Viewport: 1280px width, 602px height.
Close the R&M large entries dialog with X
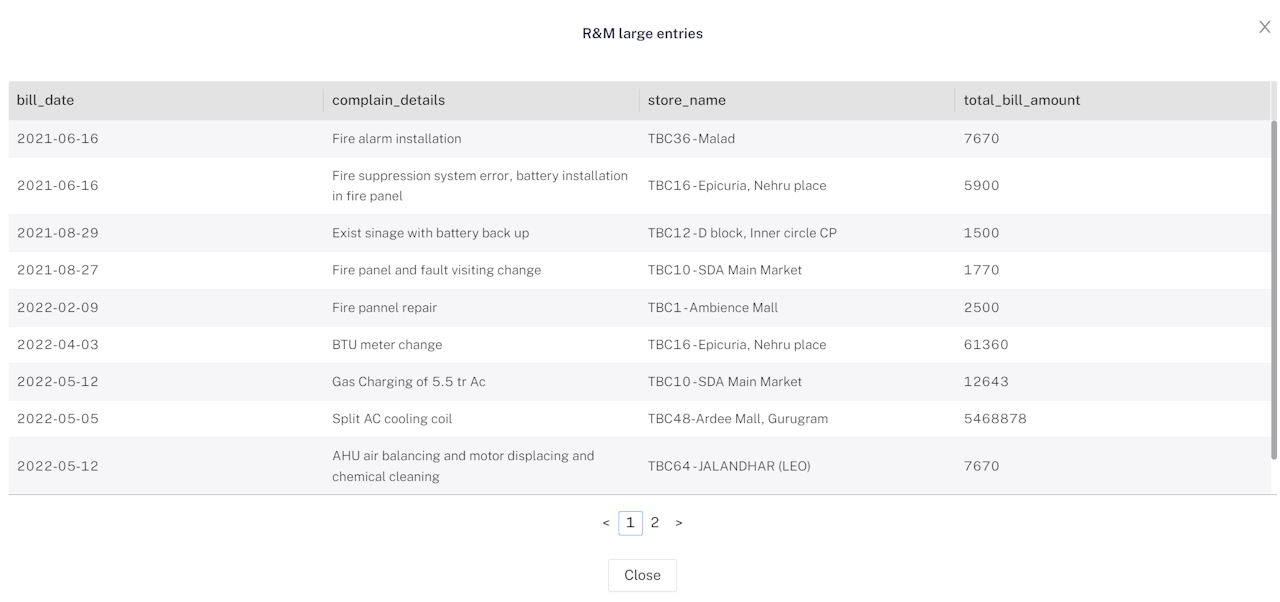1264,28
